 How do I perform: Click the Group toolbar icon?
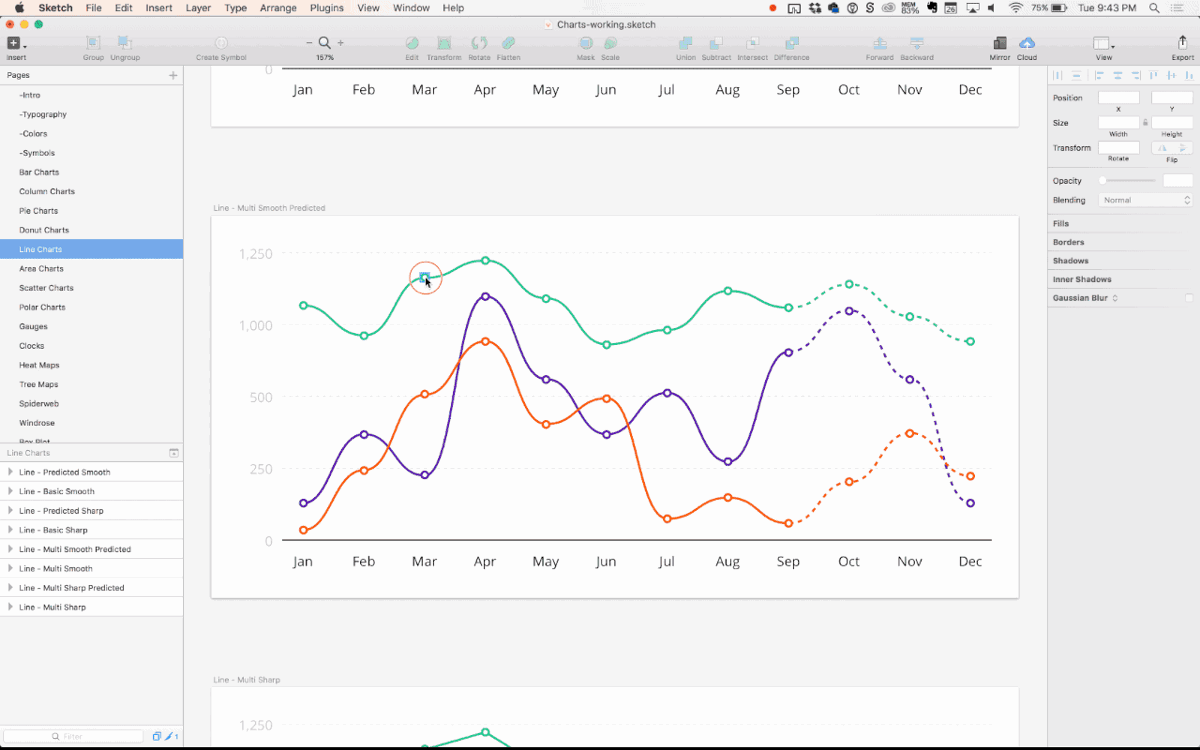coord(93,43)
